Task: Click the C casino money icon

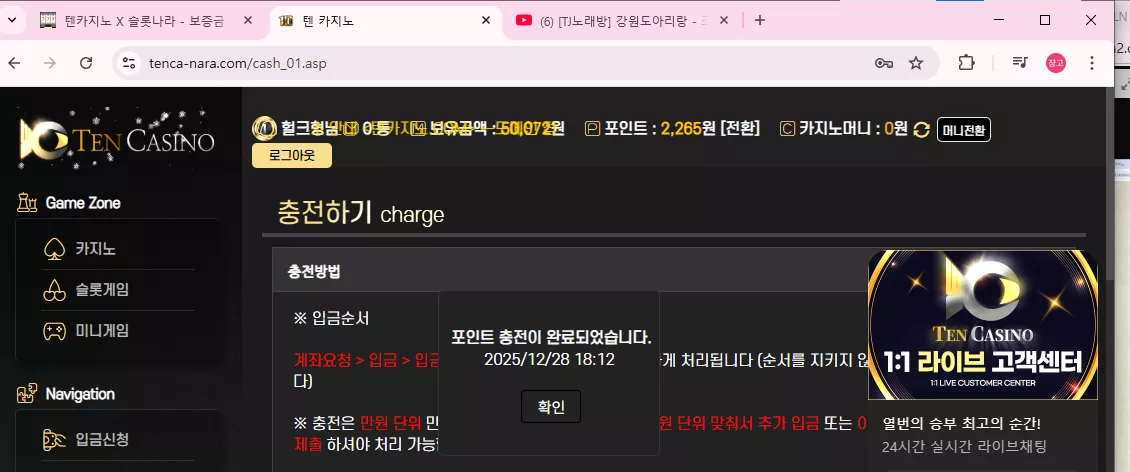Action: coord(788,130)
